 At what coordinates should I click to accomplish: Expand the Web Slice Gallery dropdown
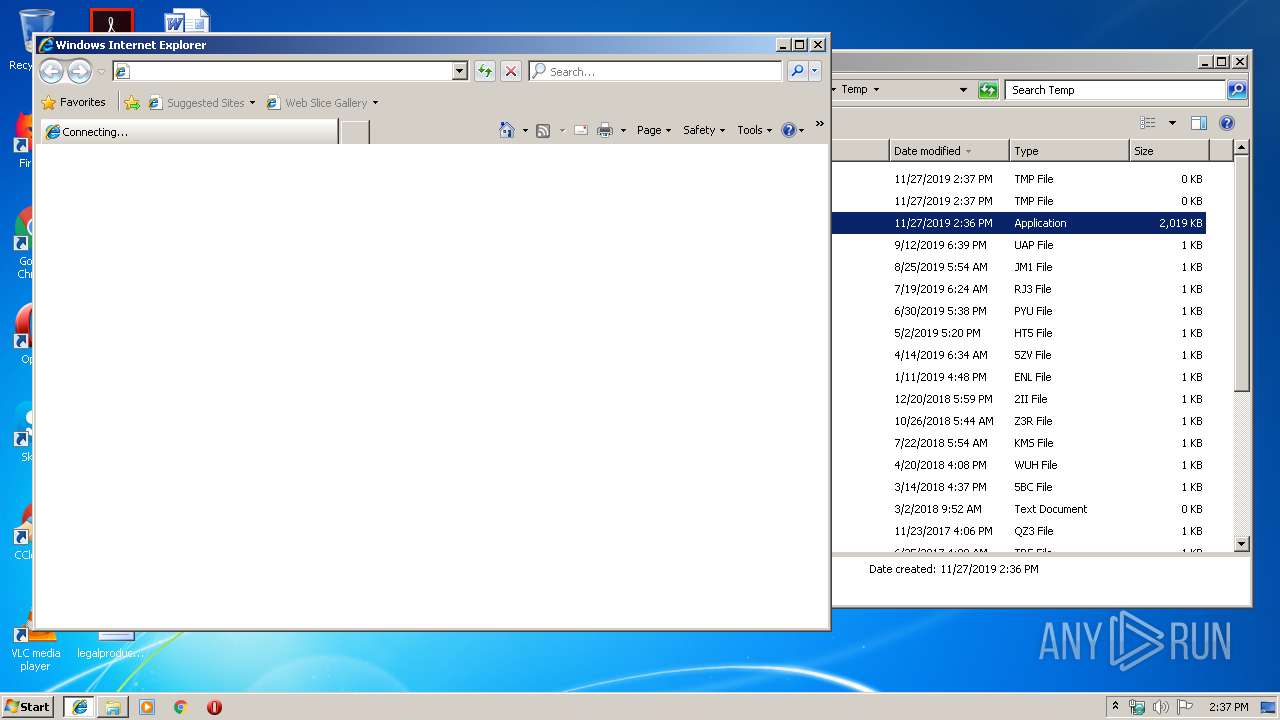[x=375, y=103]
